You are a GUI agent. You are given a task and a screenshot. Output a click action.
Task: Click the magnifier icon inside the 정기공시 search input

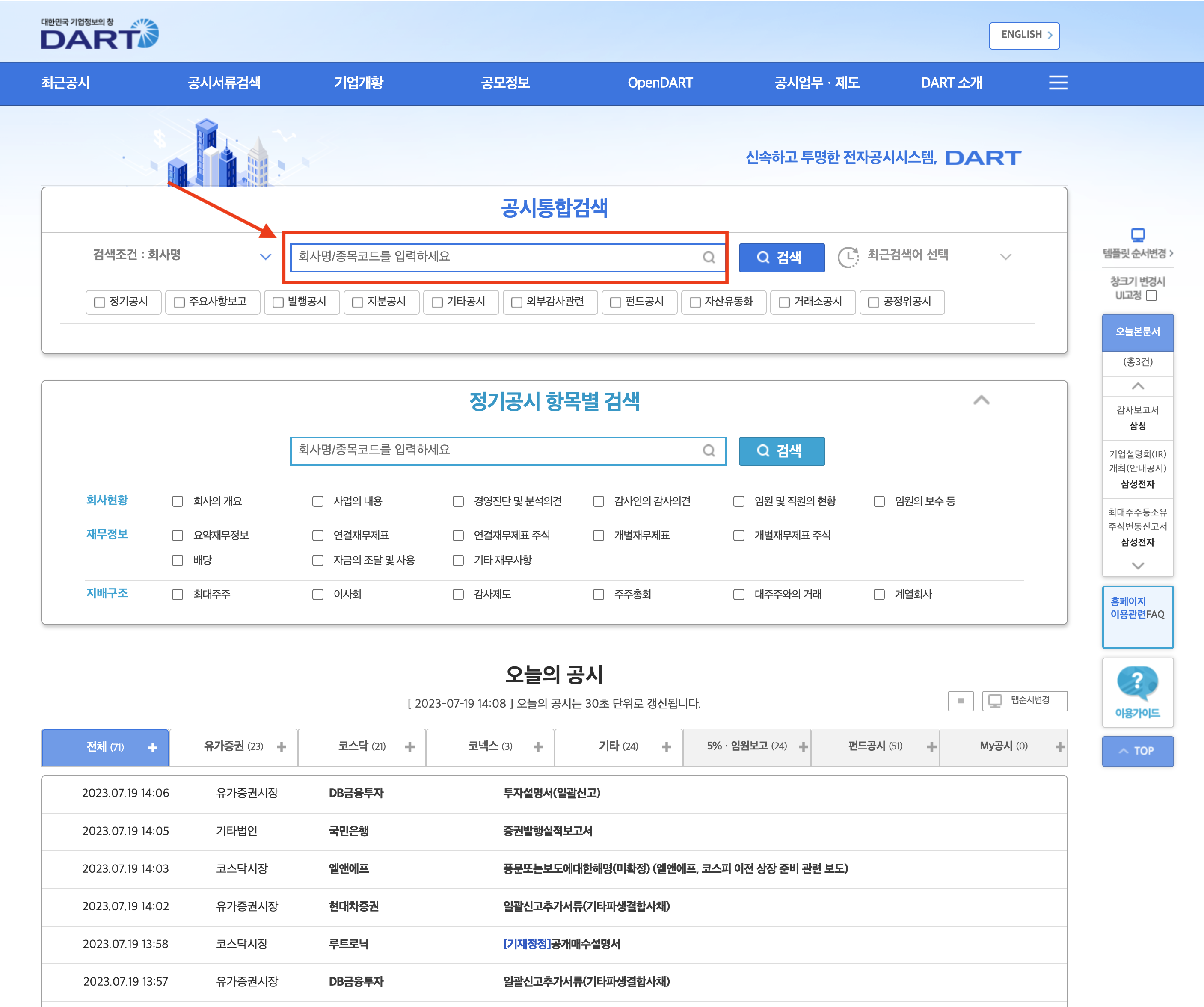(709, 450)
